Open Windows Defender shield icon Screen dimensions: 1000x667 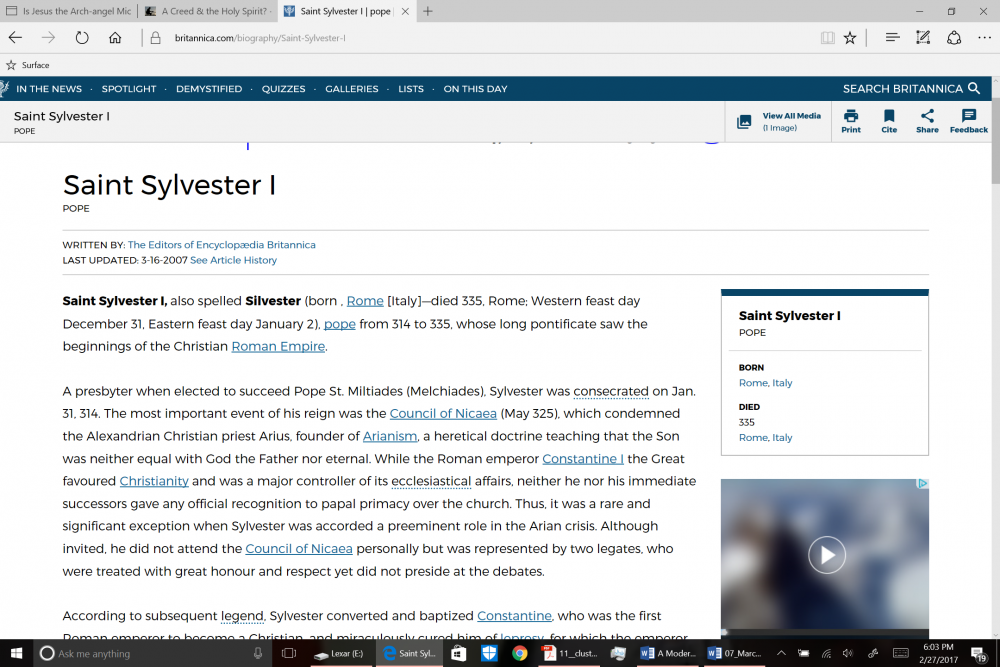[489, 653]
